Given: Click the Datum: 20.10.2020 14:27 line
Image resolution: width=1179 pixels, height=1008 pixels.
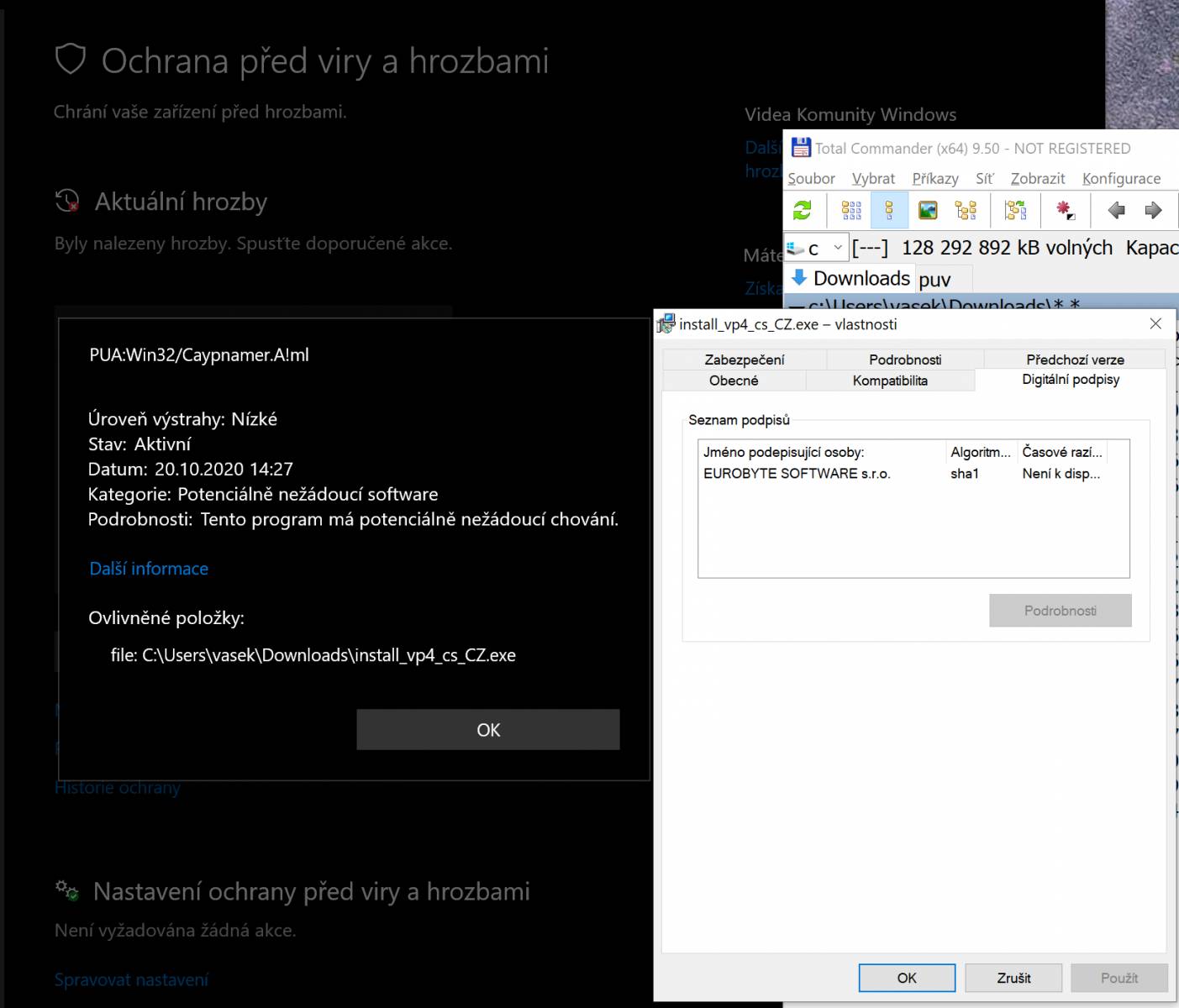Looking at the screenshot, I should pyautogui.click(x=191, y=469).
